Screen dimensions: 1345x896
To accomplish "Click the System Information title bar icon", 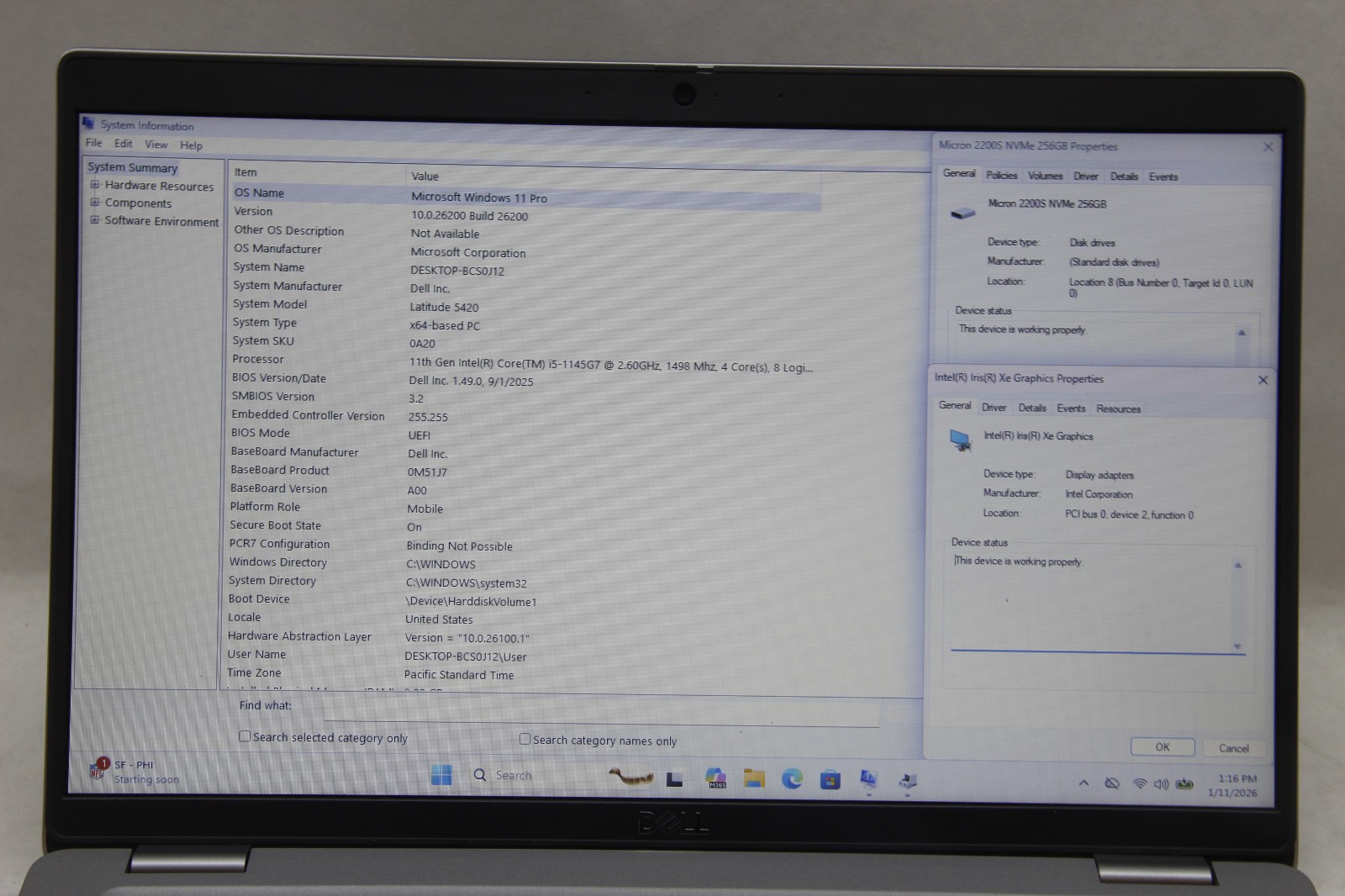I will click(88, 124).
